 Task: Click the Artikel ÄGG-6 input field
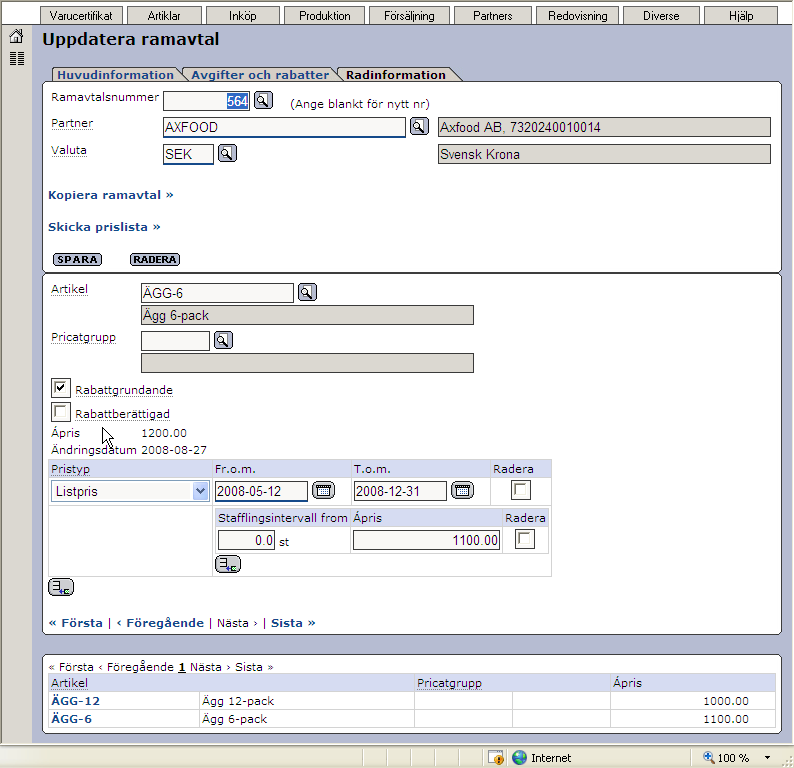[217, 293]
